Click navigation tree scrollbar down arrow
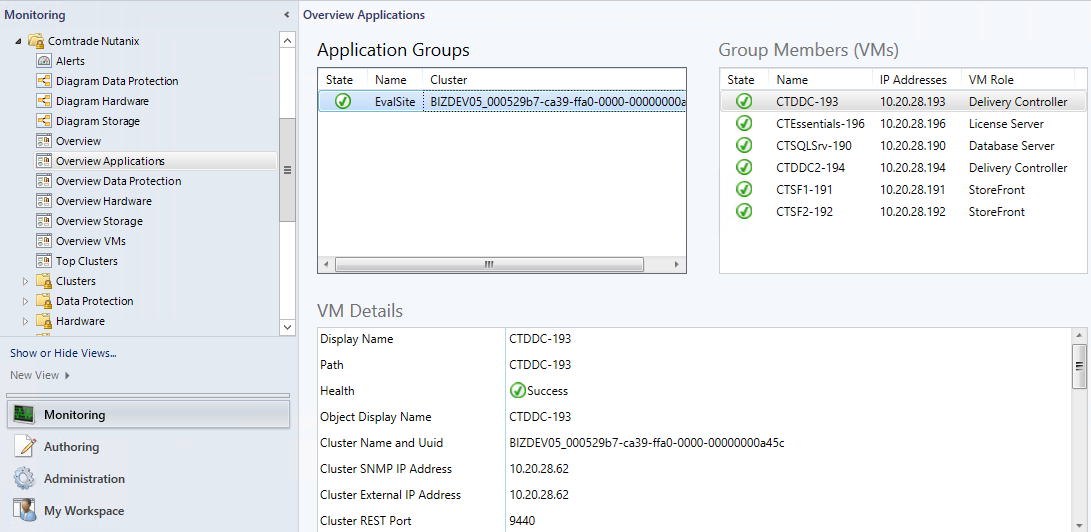 (x=287, y=326)
